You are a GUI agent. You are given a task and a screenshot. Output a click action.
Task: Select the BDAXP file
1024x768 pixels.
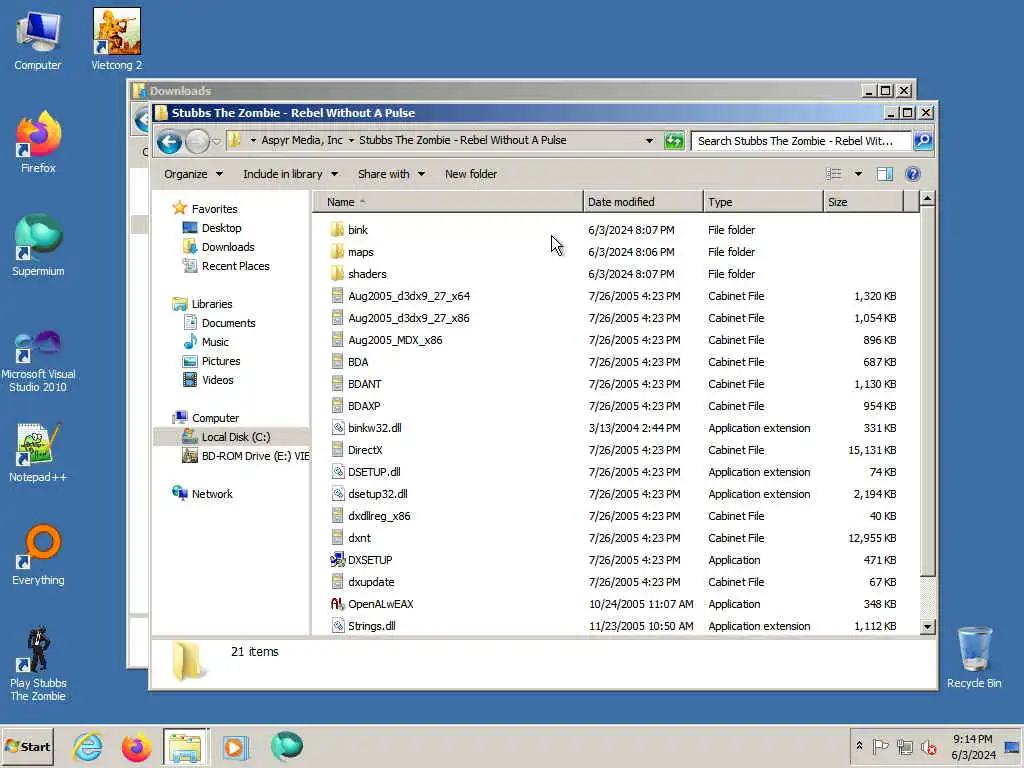pos(364,406)
